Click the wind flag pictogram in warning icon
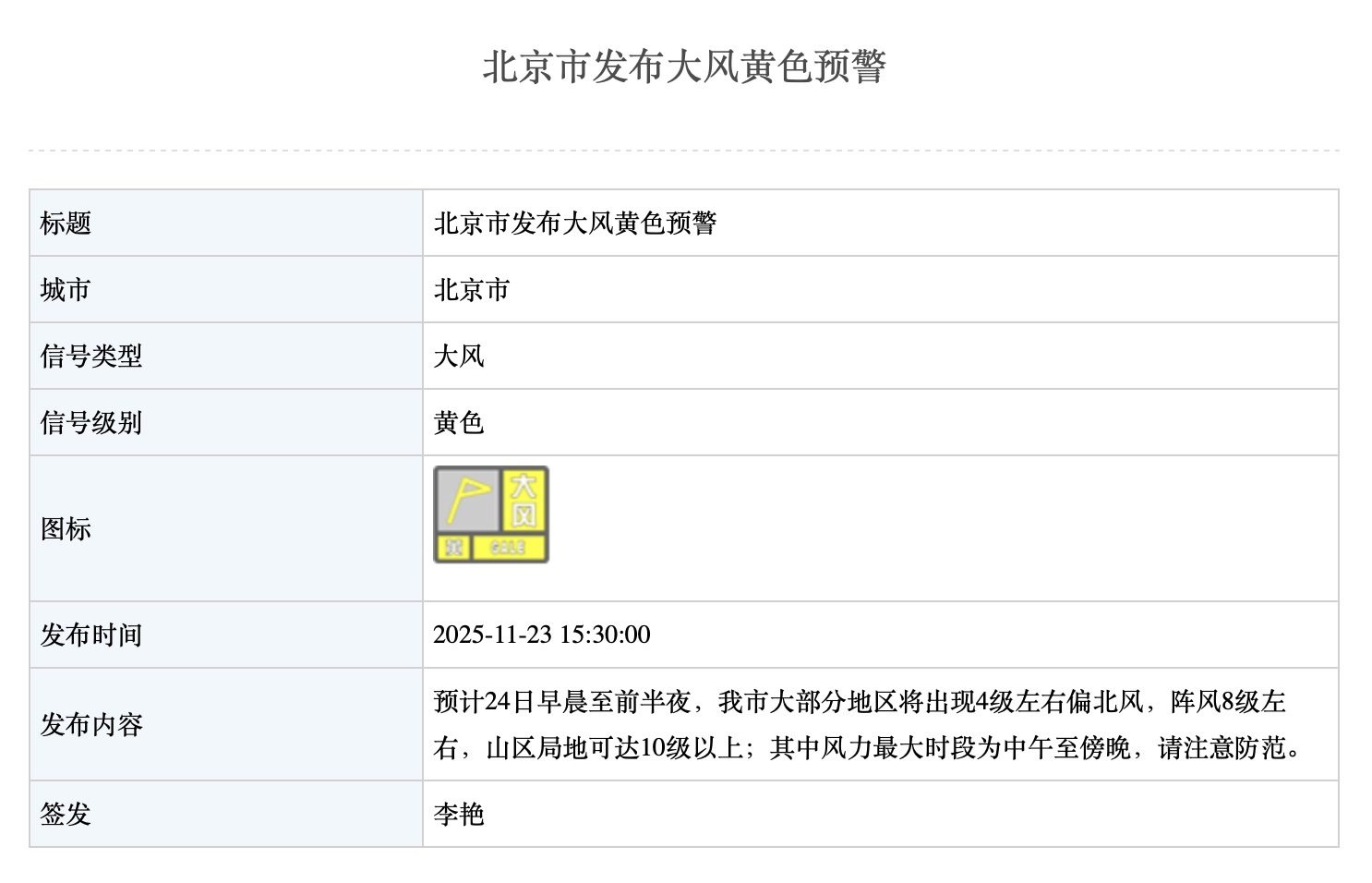Viewport: 1372px width, 883px height. coord(467,500)
